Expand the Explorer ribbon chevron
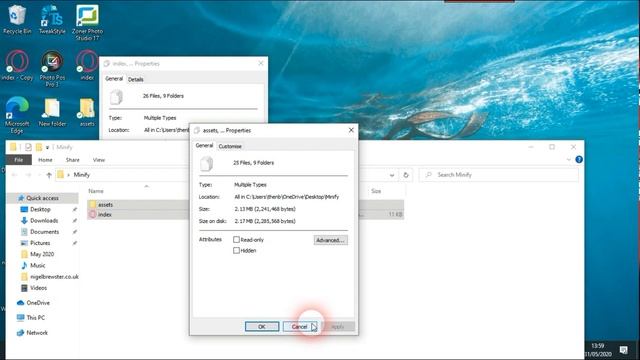 569,160
